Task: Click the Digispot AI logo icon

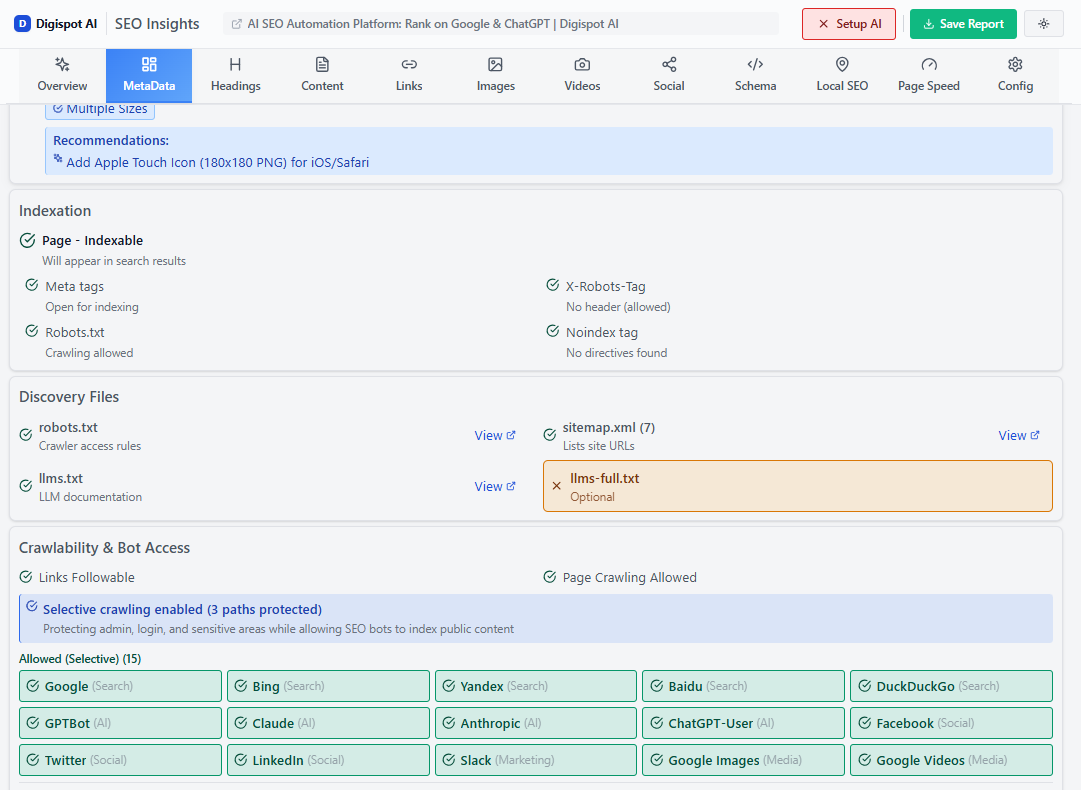Action: click(x=23, y=24)
